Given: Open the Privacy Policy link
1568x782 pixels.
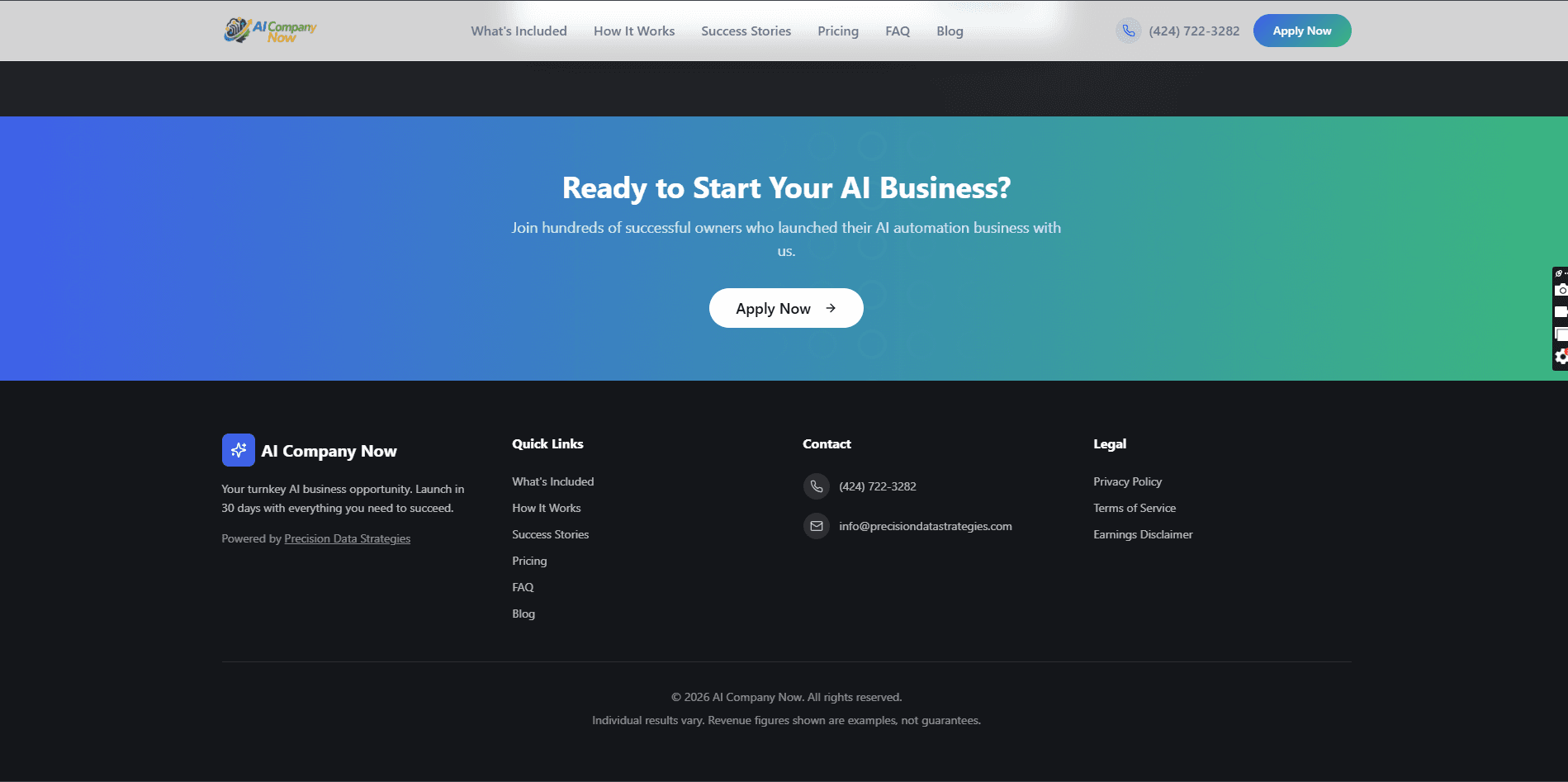Looking at the screenshot, I should click(1127, 481).
